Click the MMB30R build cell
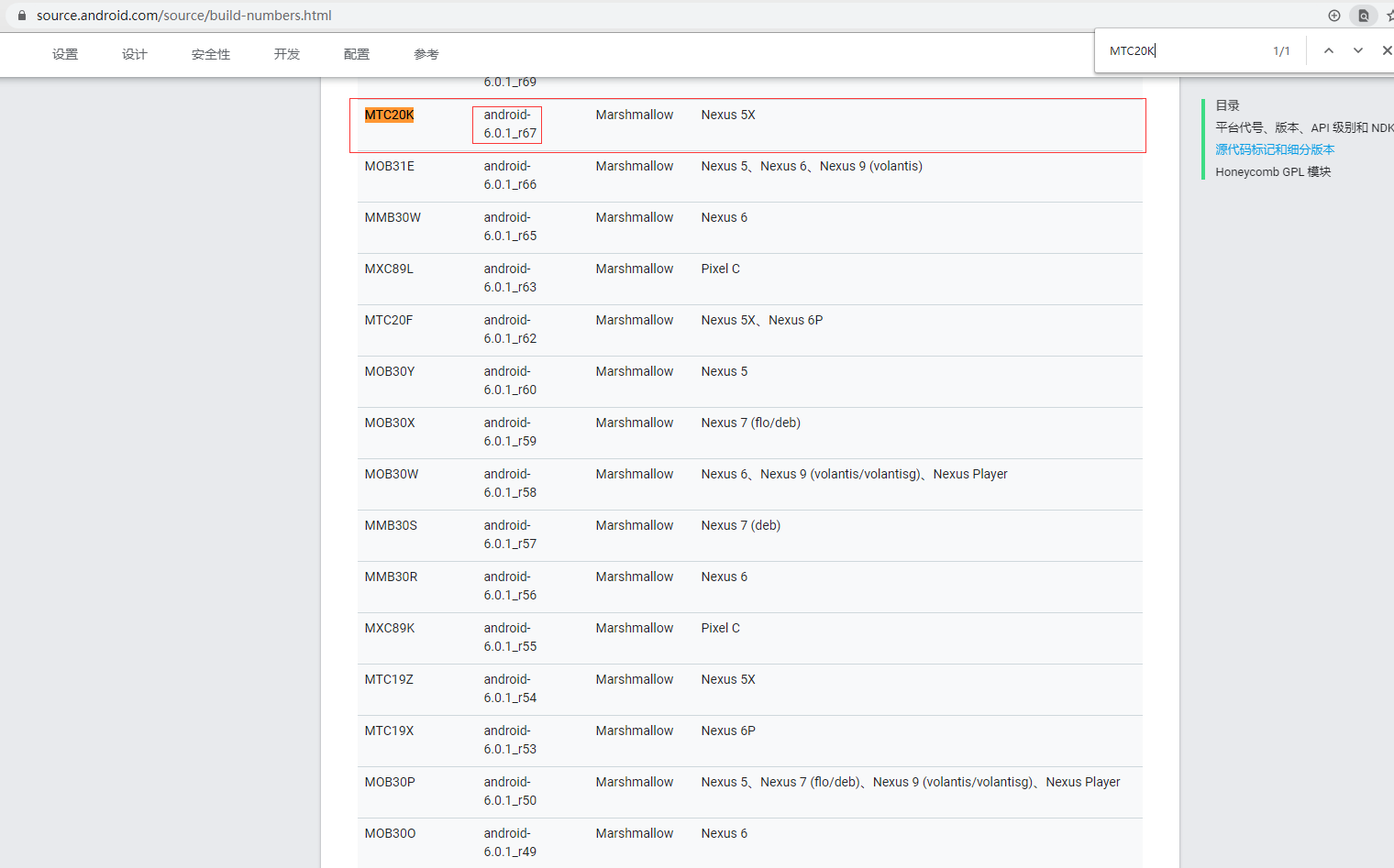This screenshot has width=1394, height=868. 391,577
